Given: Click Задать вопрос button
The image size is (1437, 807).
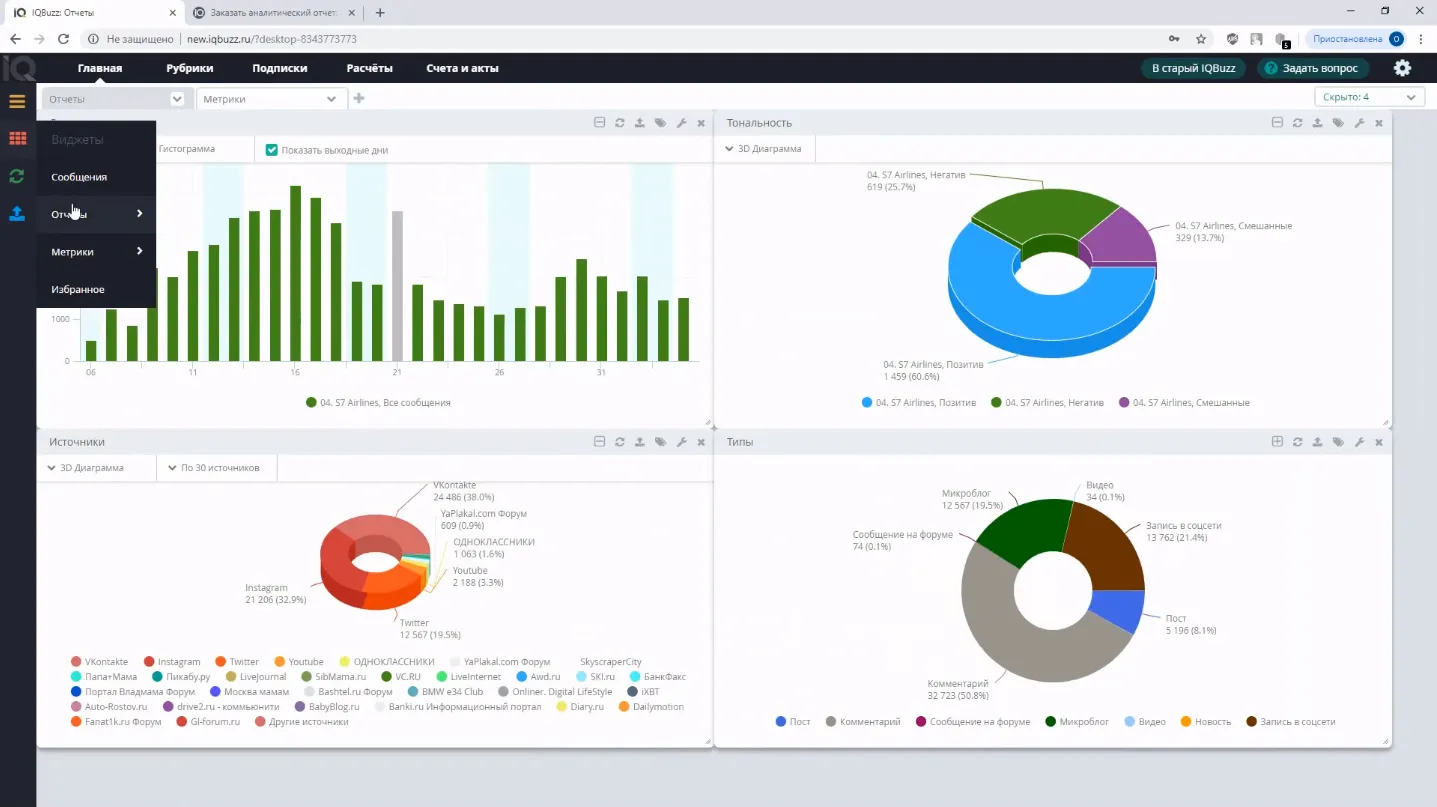Looking at the screenshot, I should point(1312,68).
